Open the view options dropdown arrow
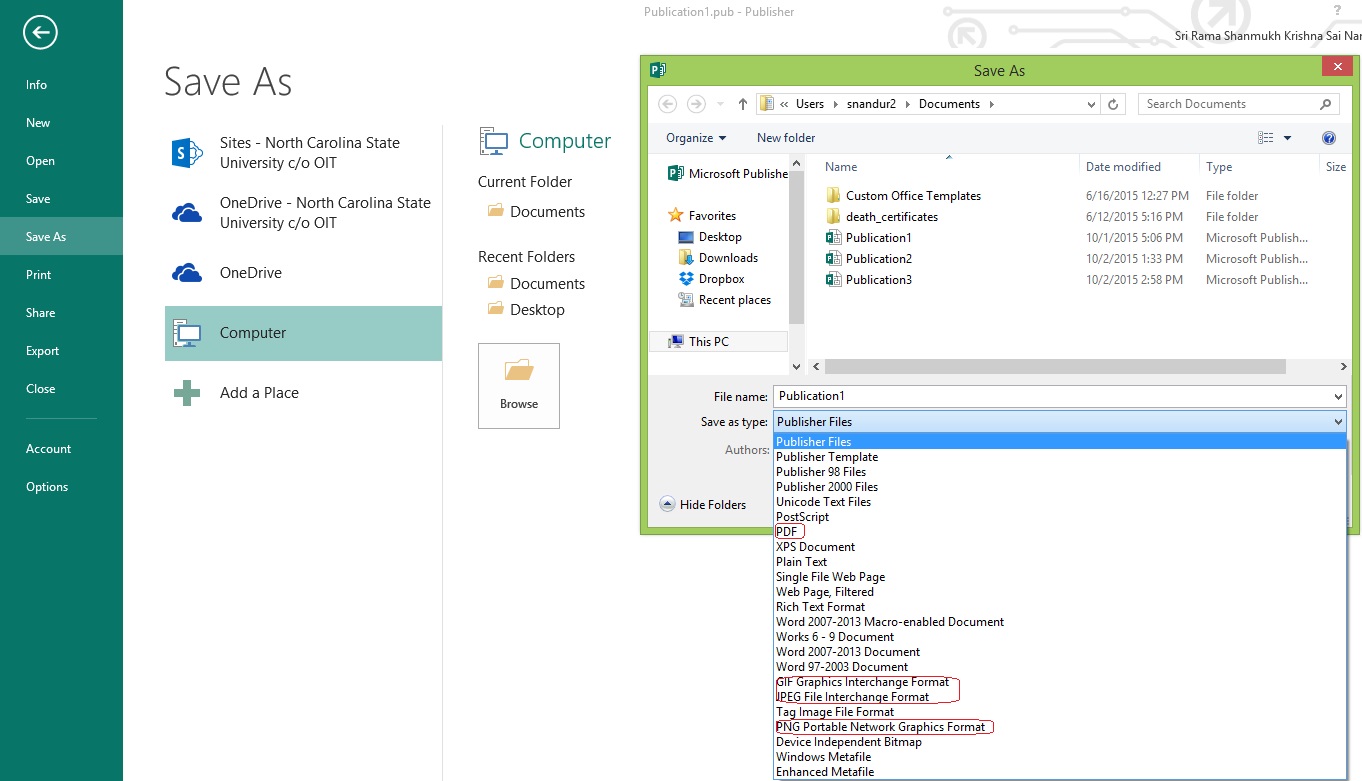Image resolution: width=1362 pixels, height=781 pixels. [x=1287, y=138]
